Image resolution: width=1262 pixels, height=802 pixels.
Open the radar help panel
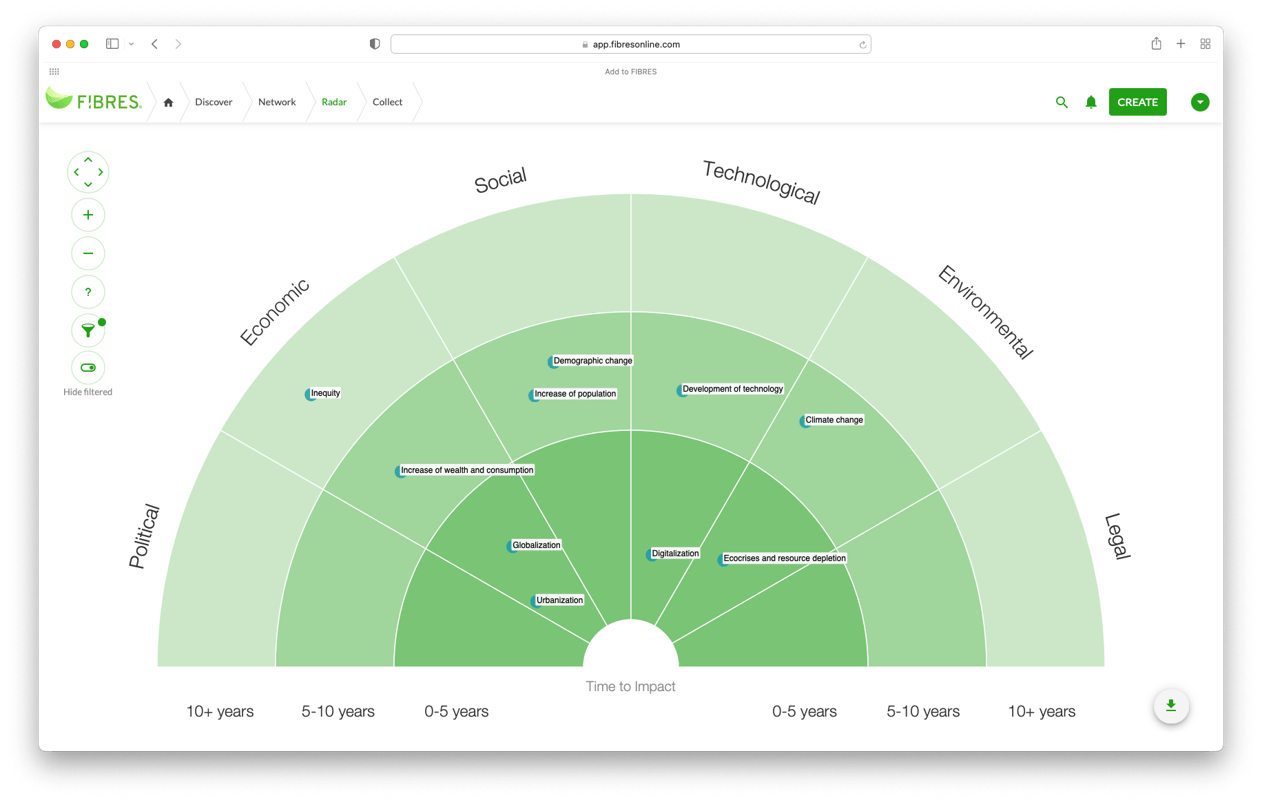(88, 291)
